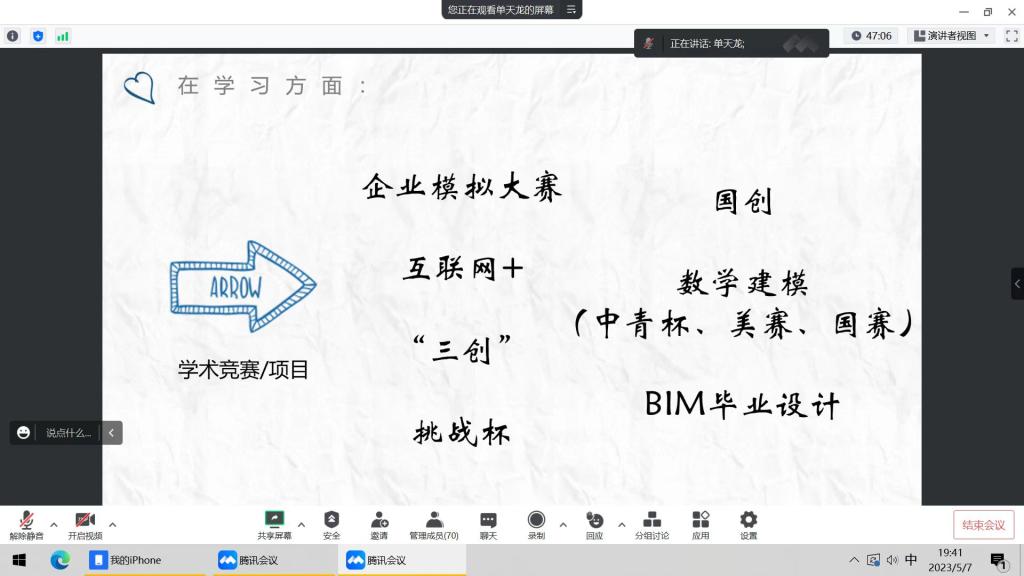Image resolution: width=1024 pixels, height=576 pixels.
Task: Open the 应用 apps icon
Action: click(700, 524)
